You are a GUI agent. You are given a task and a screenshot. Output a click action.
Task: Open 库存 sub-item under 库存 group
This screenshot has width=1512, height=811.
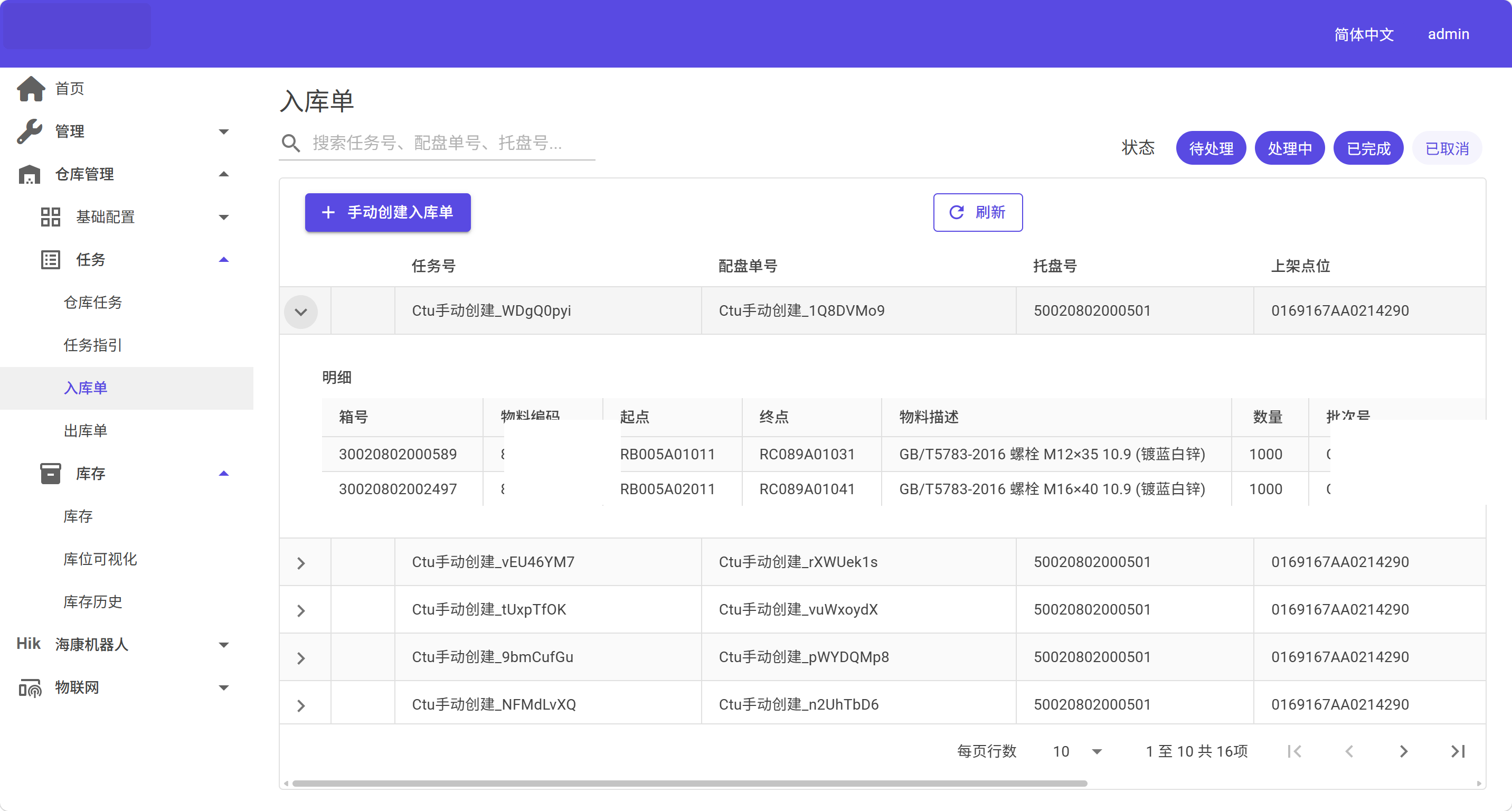point(78,516)
